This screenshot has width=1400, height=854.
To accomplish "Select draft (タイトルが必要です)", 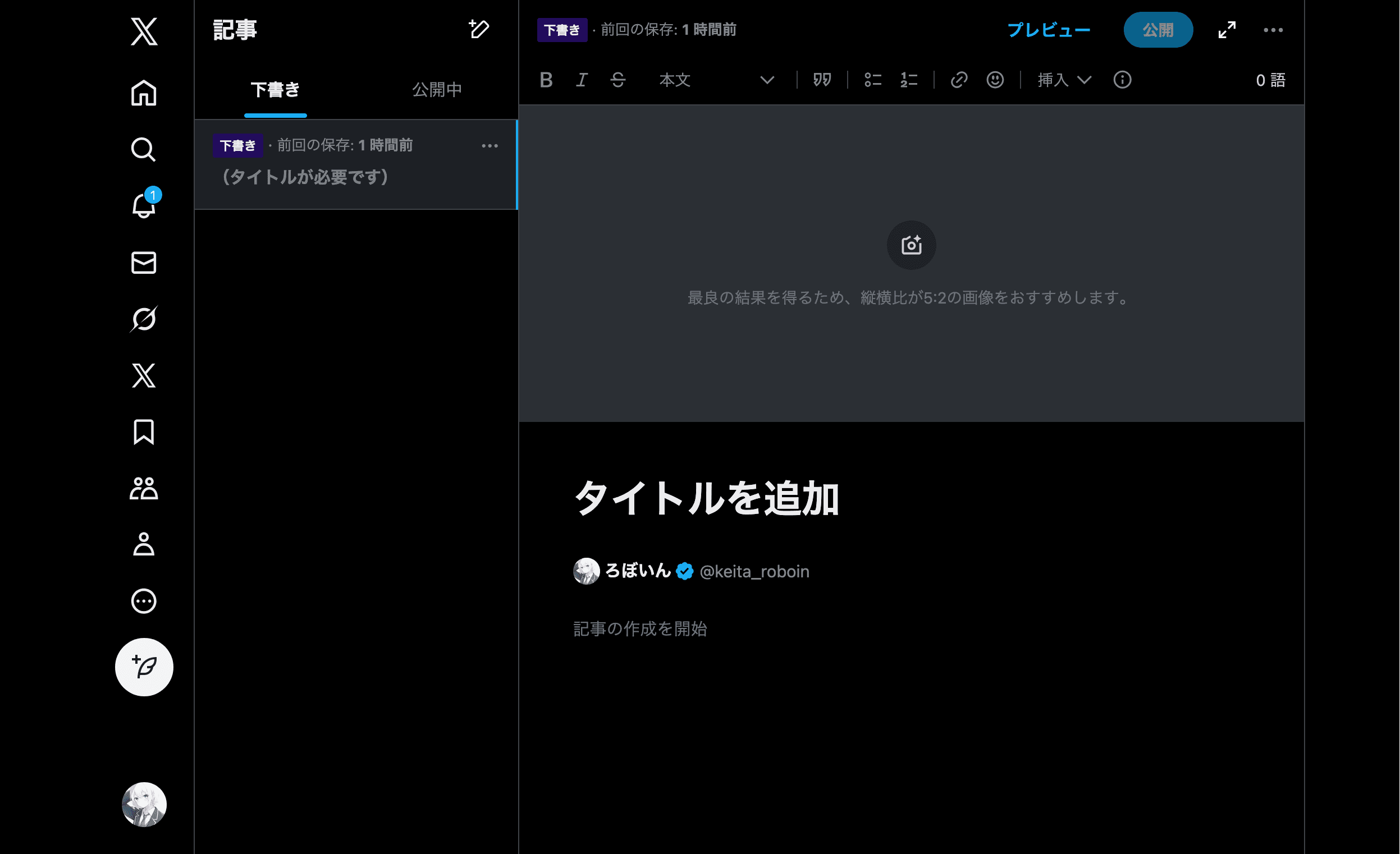I will (x=356, y=164).
